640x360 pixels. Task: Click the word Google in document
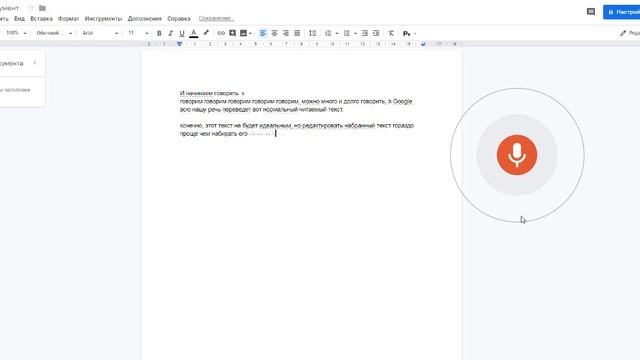click(x=402, y=101)
